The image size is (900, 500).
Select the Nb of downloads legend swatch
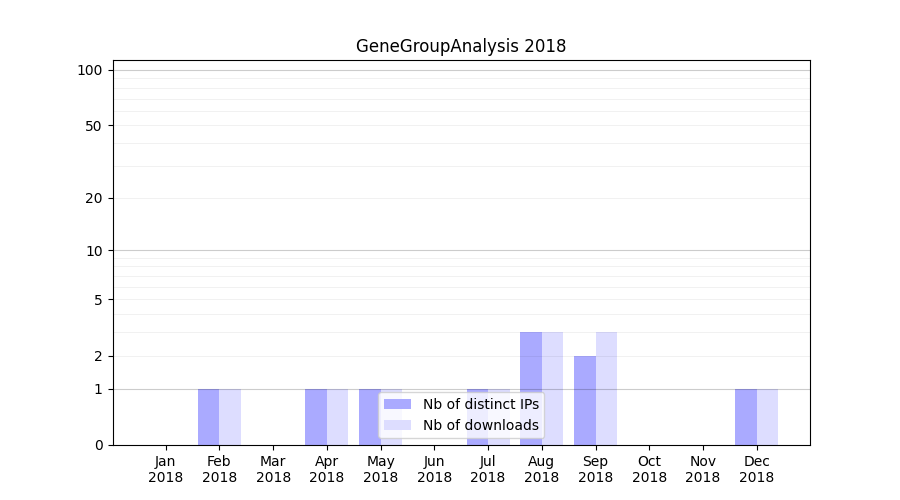pyautogui.click(x=397, y=425)
